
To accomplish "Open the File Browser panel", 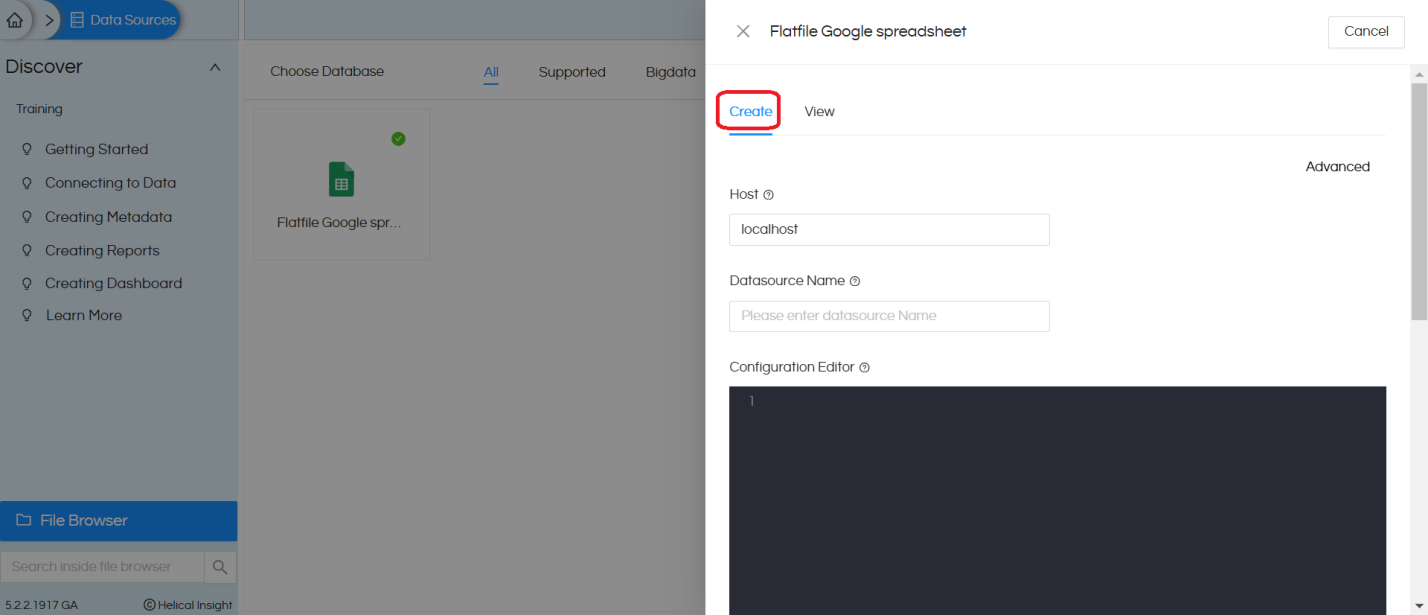I will point(118,521).
